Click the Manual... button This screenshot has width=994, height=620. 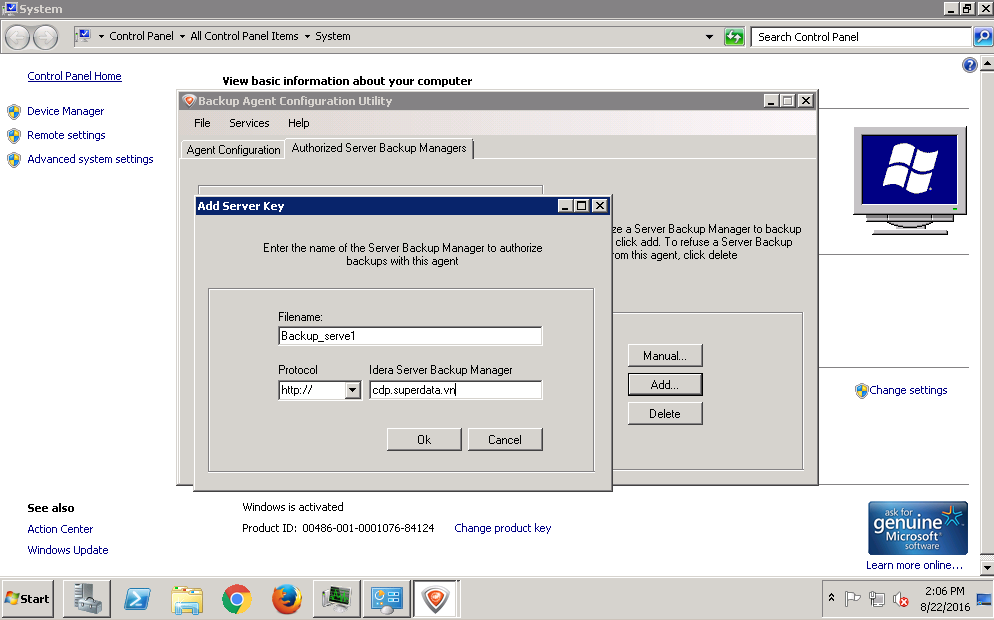click(665, 356)
